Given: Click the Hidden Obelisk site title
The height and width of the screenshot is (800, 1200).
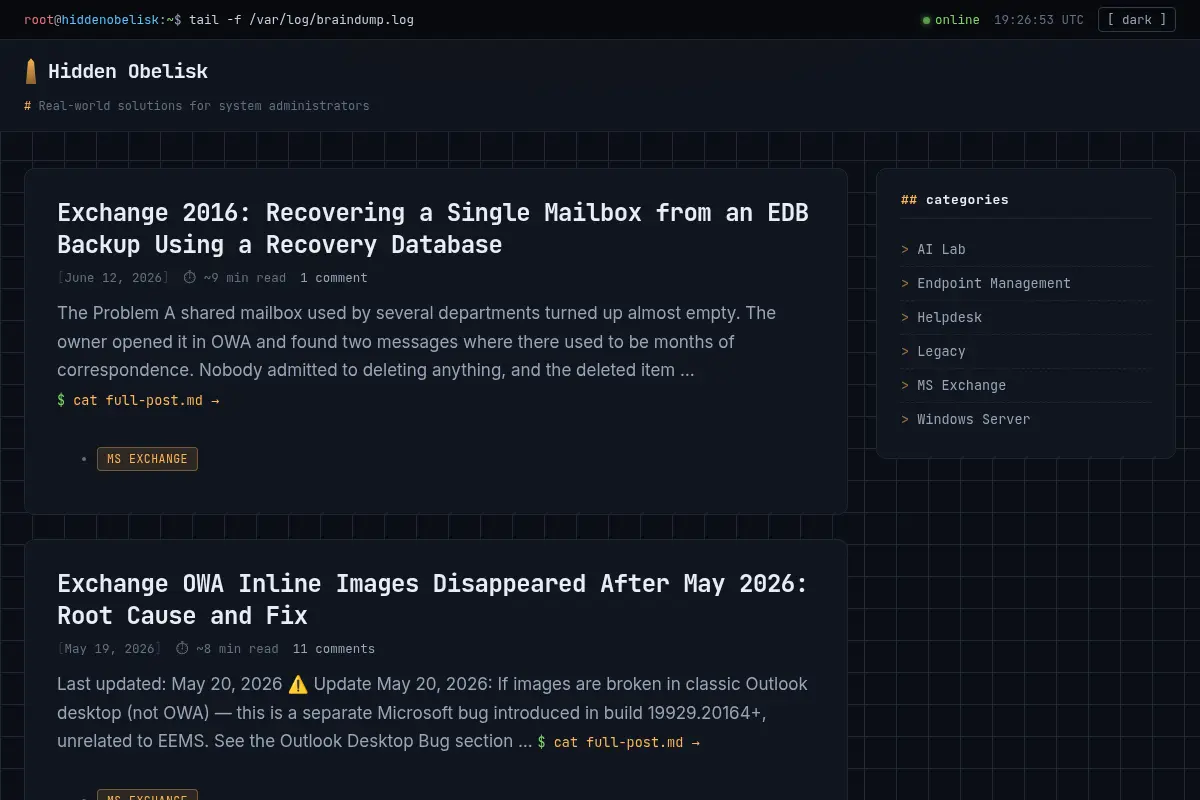Looking at the screenshot, I should coord(128,71).
